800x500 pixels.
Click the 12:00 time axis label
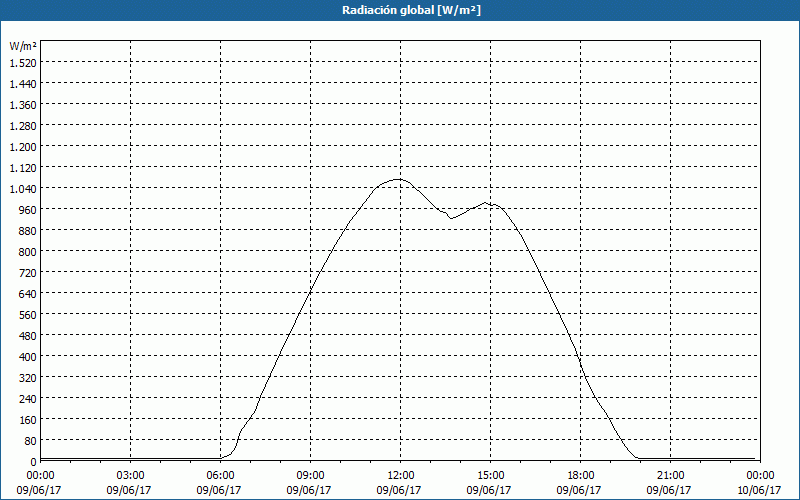401,476
